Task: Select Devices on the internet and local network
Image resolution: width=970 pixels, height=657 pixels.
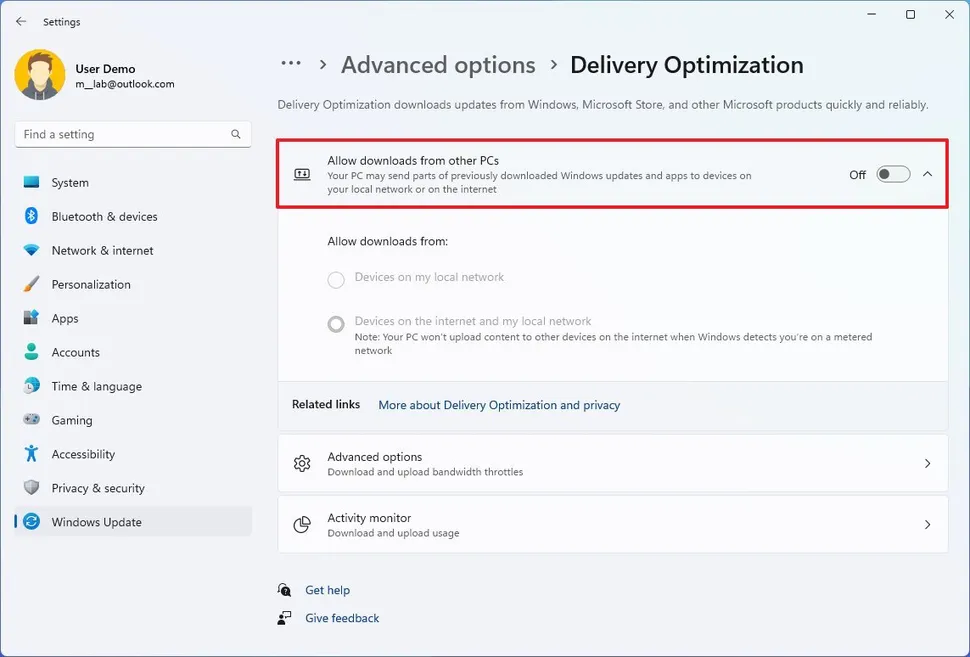Action: tap(336, 323)
